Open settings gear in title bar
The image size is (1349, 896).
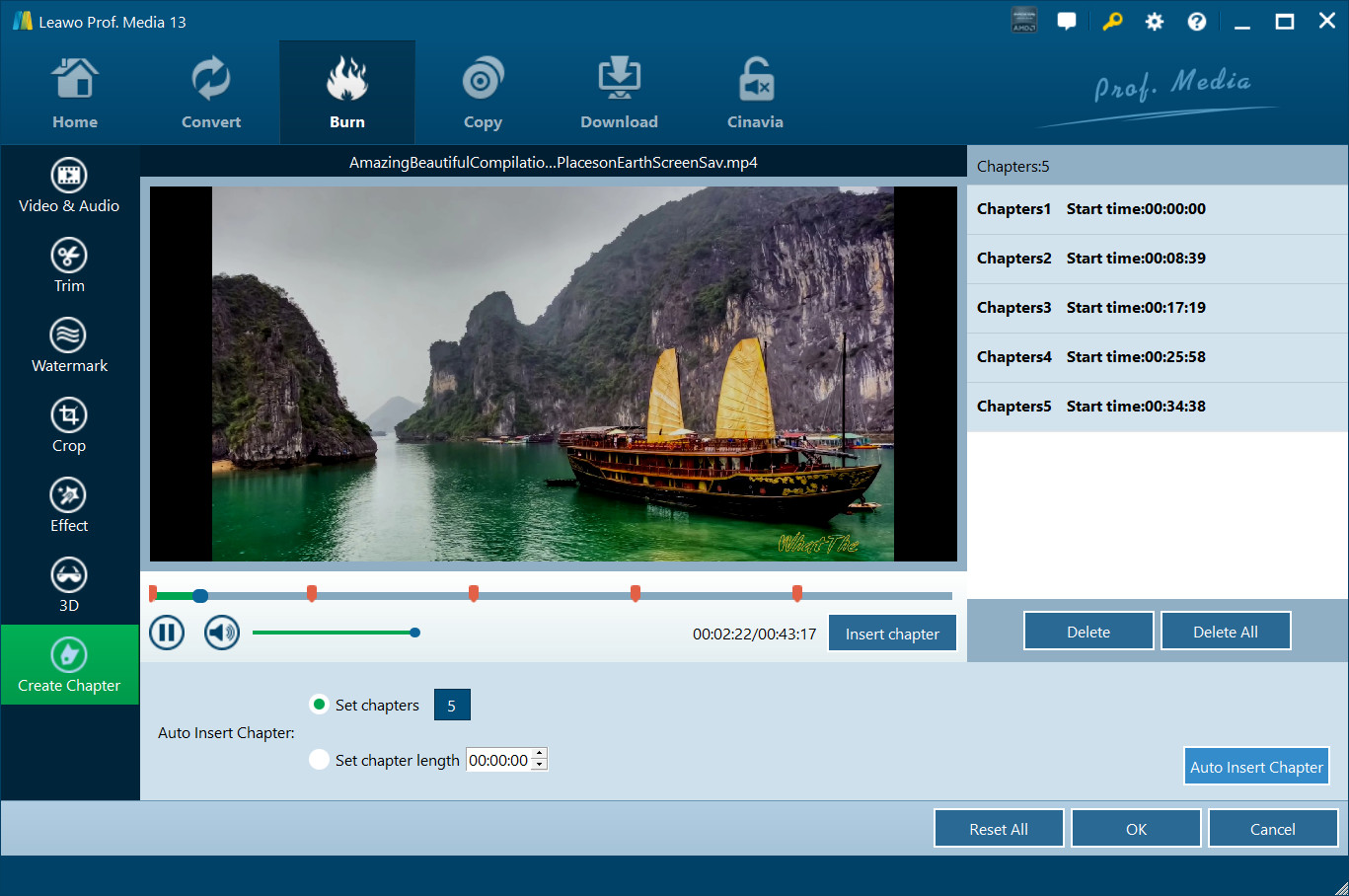tap(1154, 22)
